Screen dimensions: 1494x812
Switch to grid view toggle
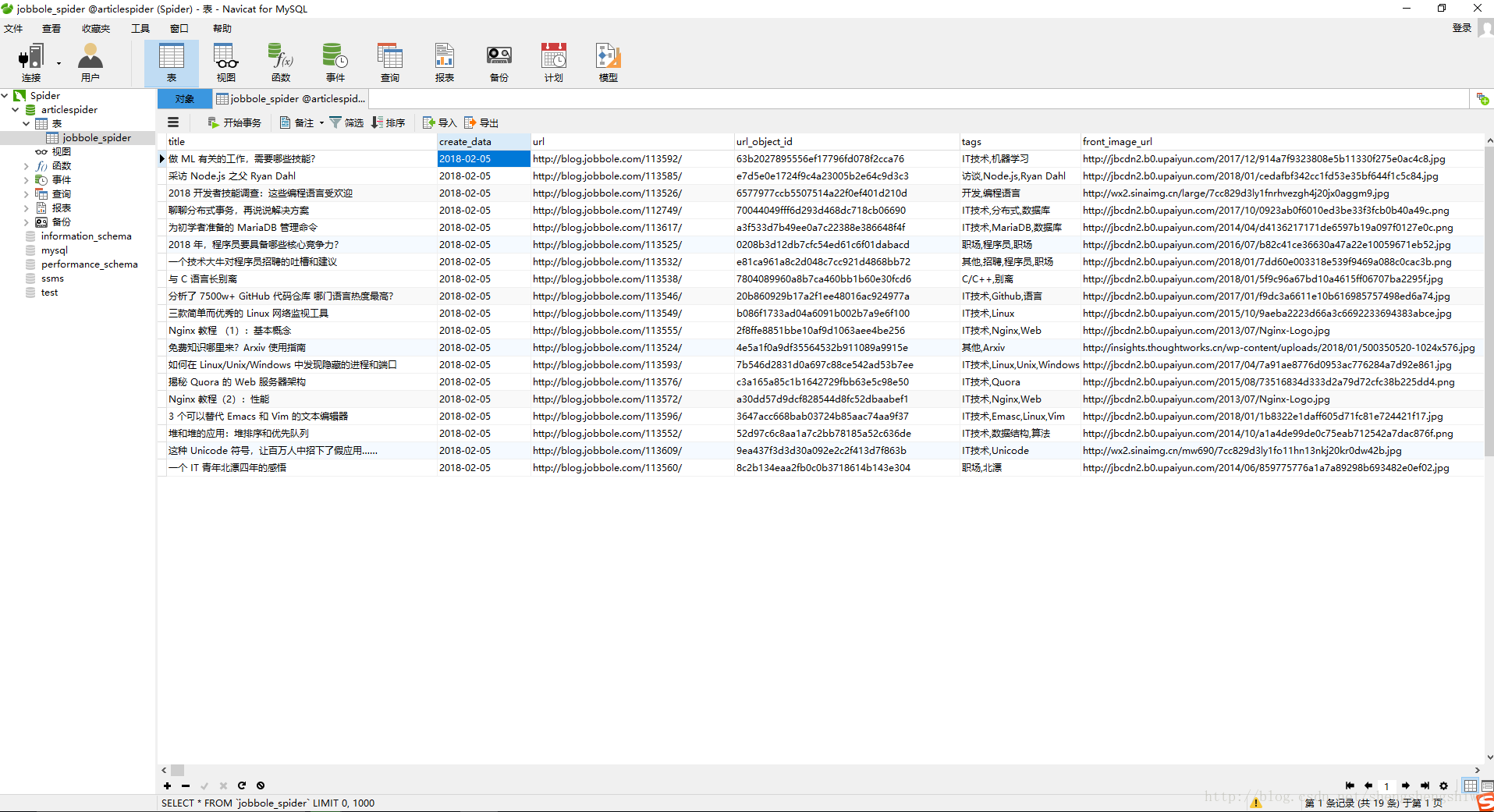(1471, 785)
